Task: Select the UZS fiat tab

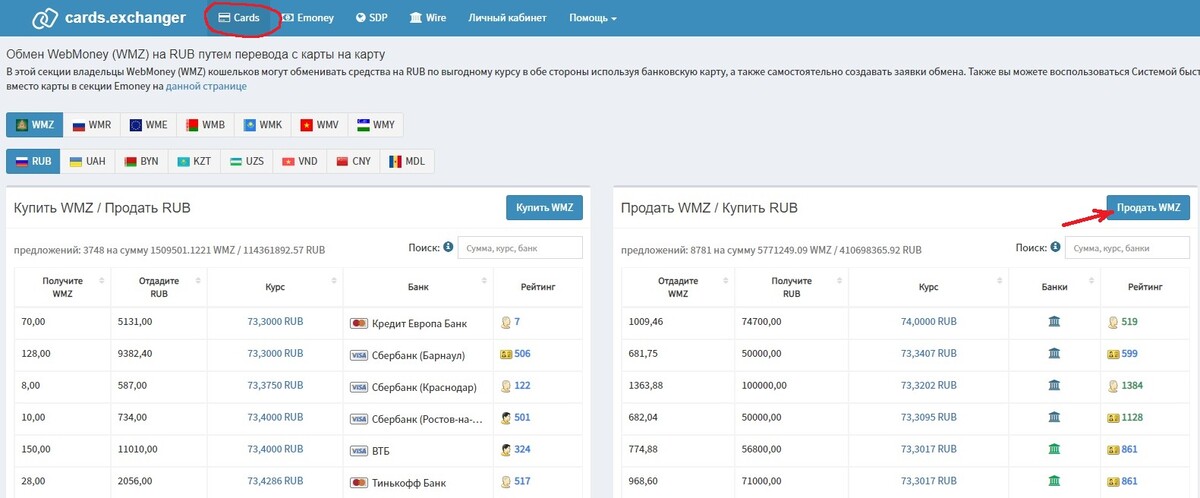Action: [247, 161]
